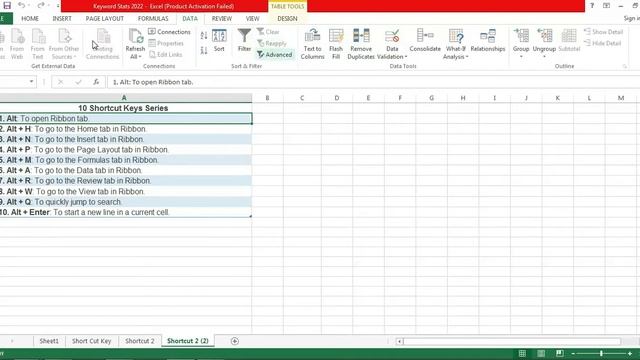The image size is (640, 360).
Task: Select column D header
Action: tap(337, 98)
